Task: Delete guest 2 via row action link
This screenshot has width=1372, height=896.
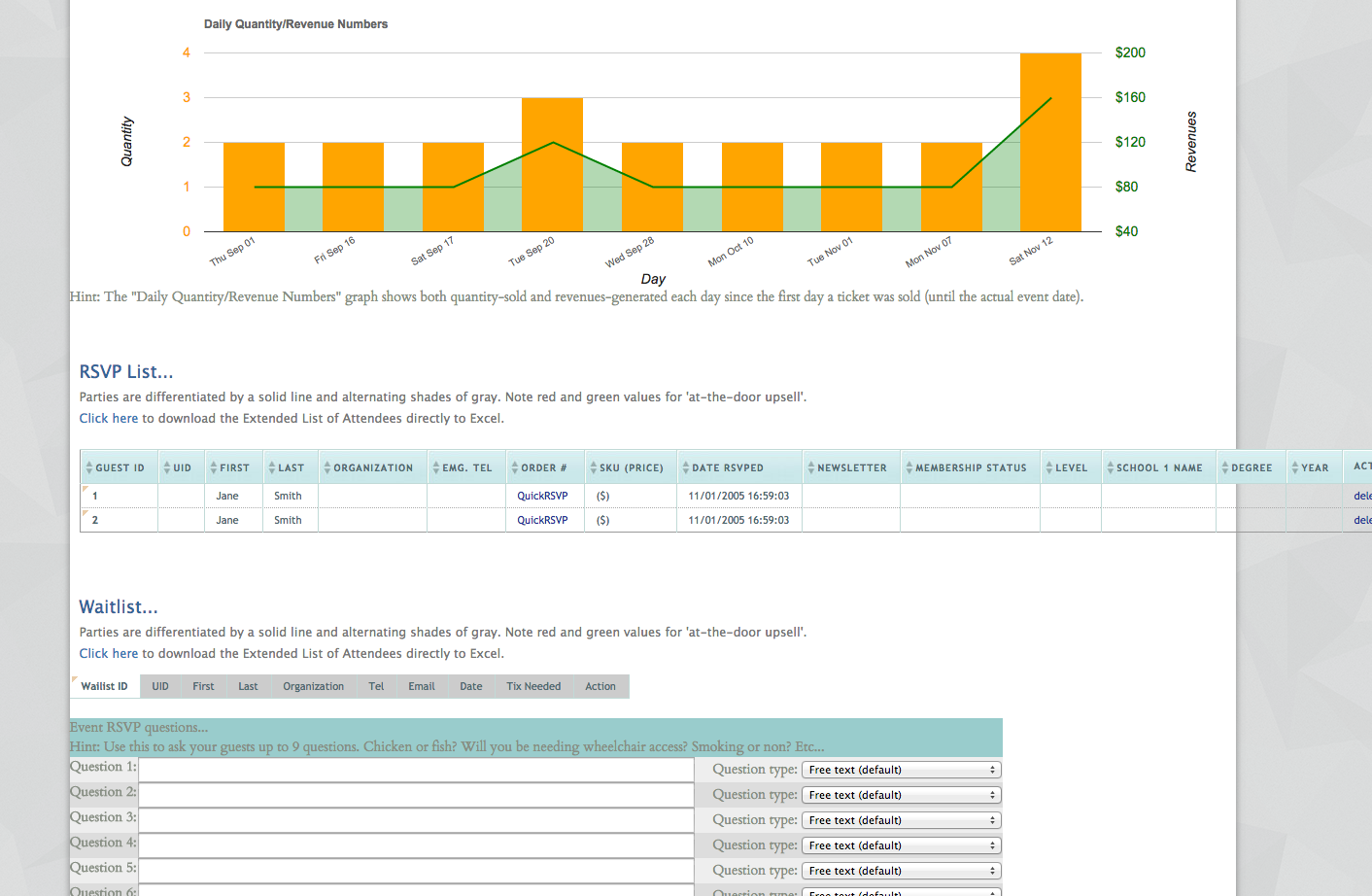Action: click(1362, 520)
